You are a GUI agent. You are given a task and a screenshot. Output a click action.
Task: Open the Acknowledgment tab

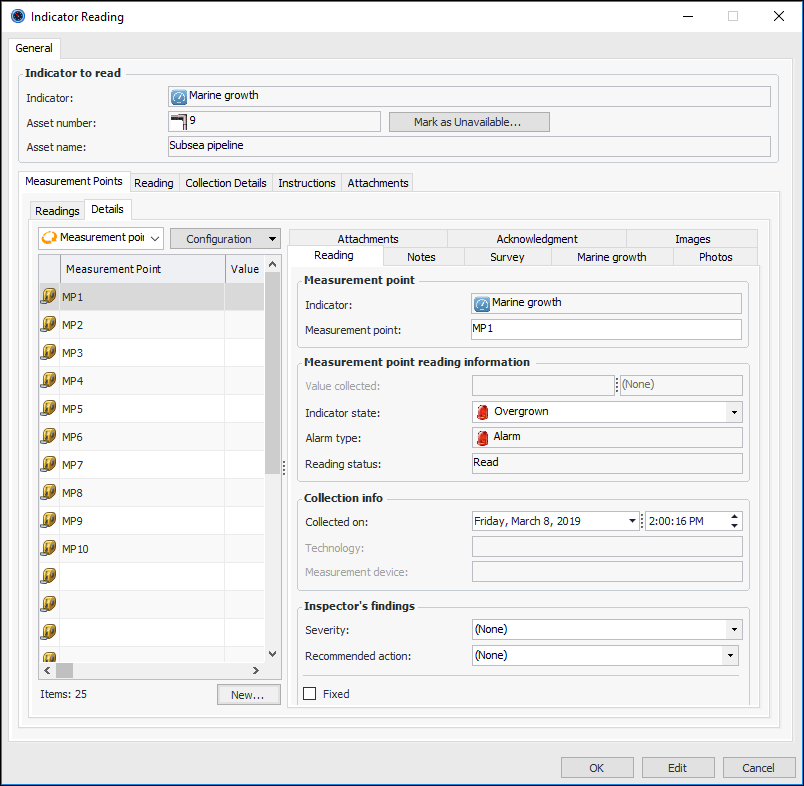[537, 239]
